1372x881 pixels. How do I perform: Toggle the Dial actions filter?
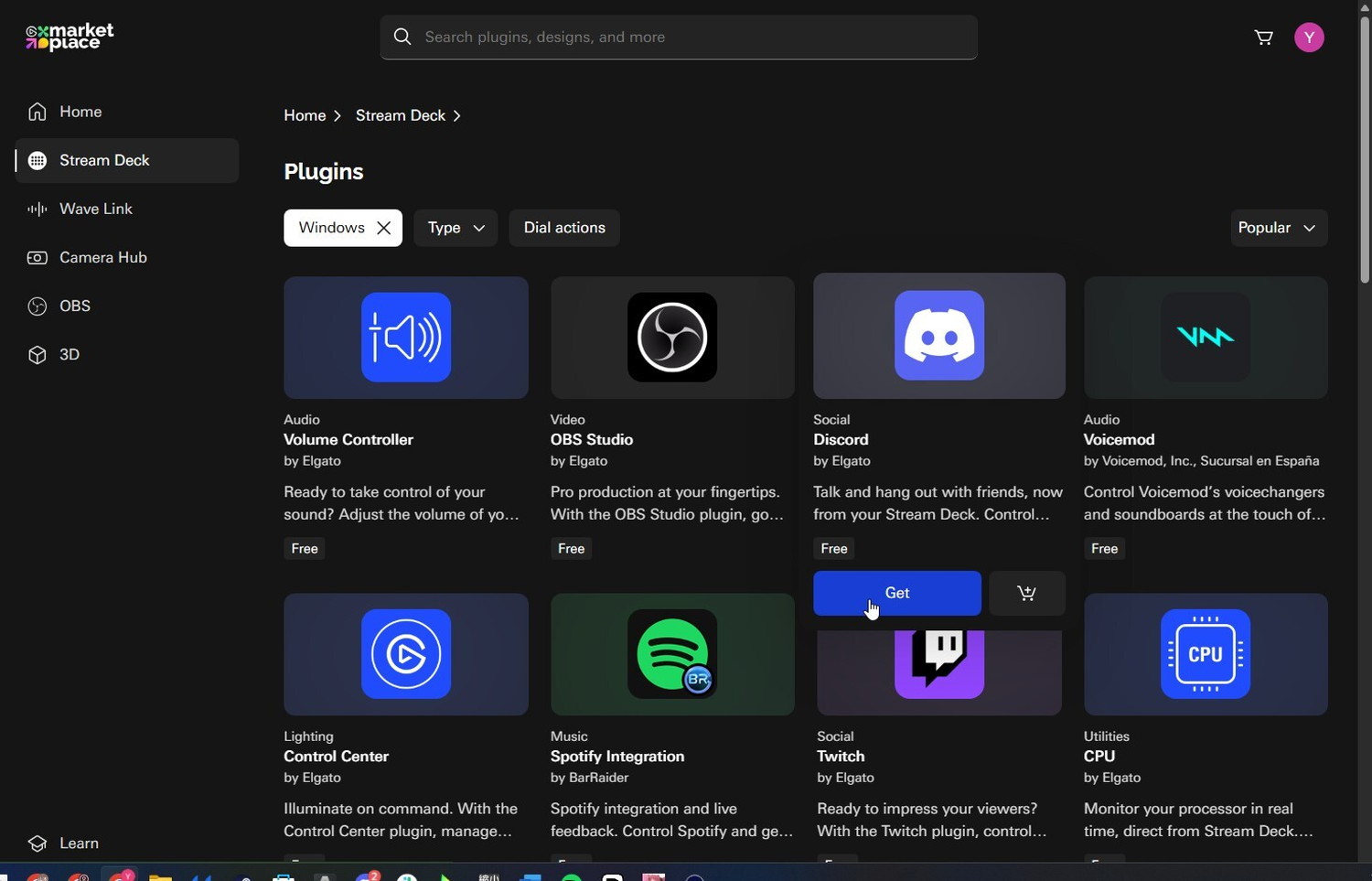click(x=564, y=228)
